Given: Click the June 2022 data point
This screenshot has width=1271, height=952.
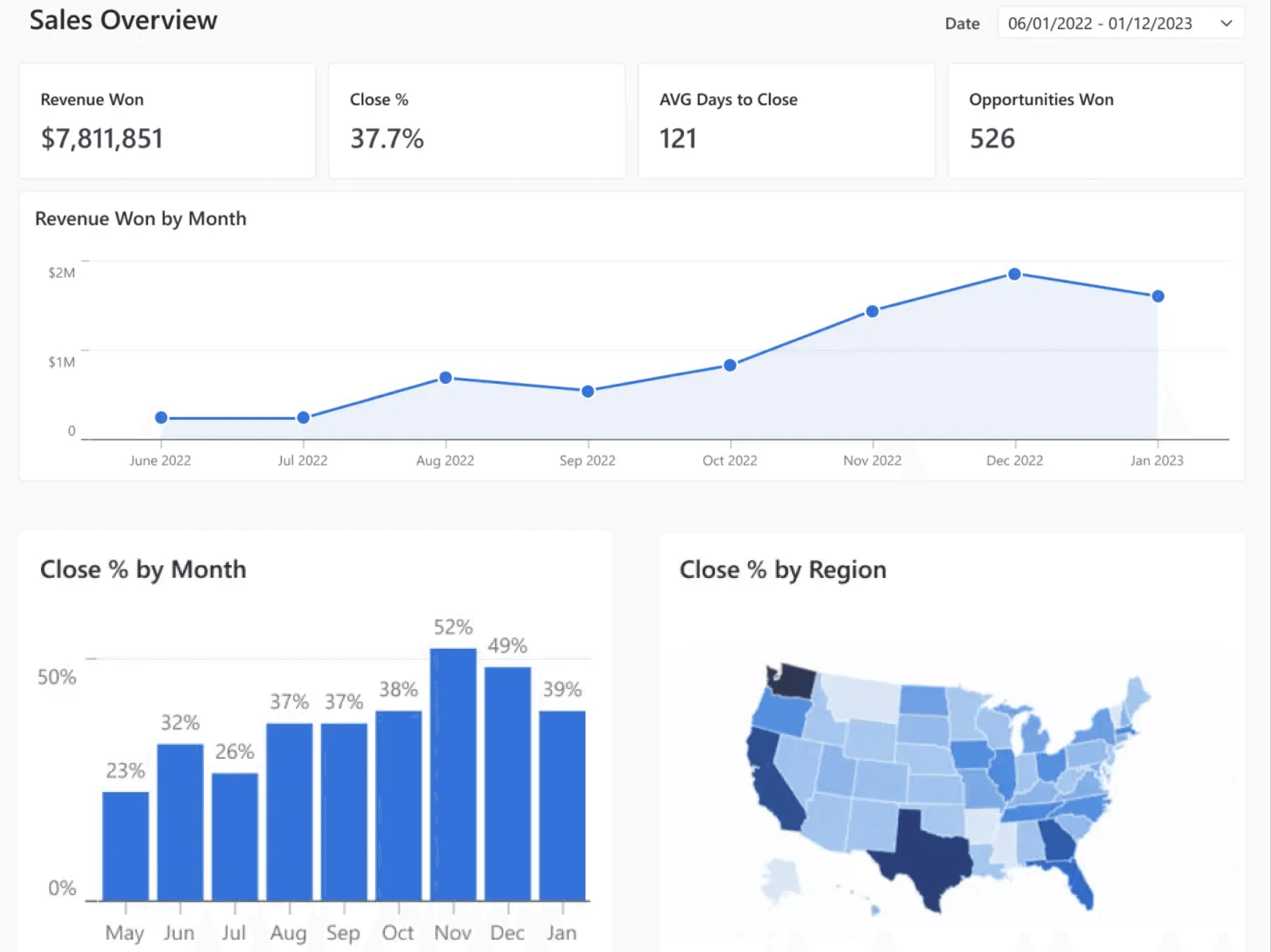Looking at the screenshot, I should click(161, 418).
